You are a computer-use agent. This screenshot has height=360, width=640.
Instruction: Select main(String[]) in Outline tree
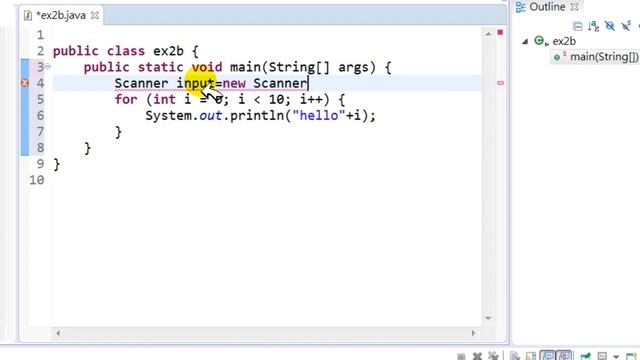click(x=604, y=57)
